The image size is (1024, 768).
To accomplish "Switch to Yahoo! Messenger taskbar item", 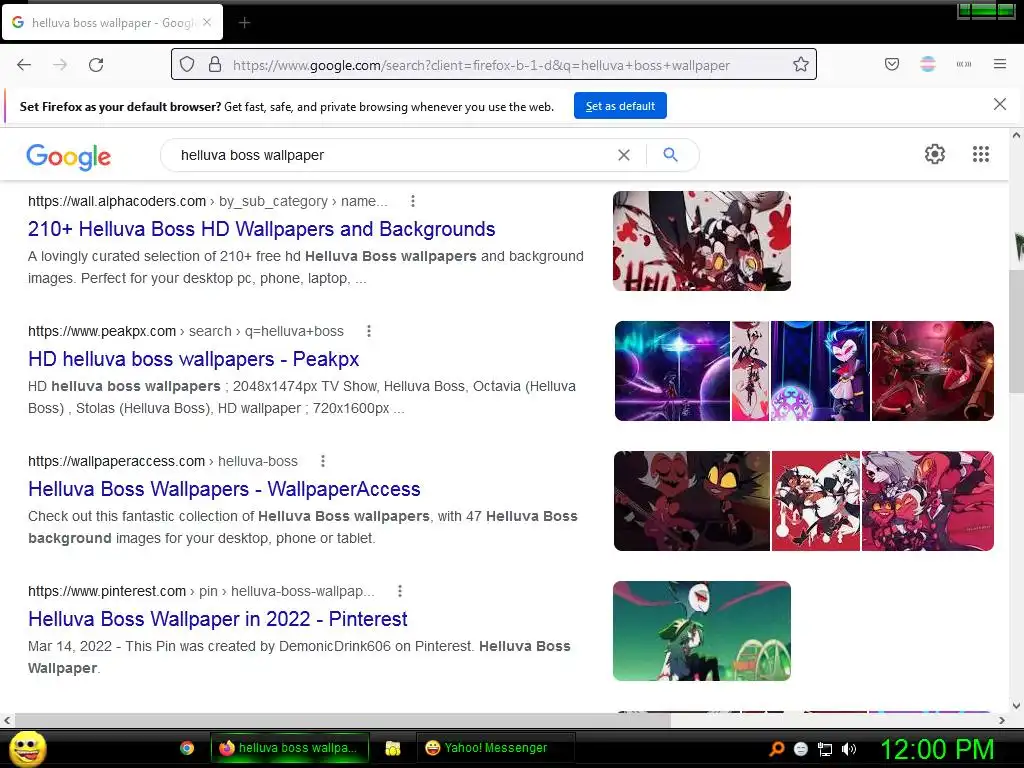I will pyautogui.click(x=495, y=748).
